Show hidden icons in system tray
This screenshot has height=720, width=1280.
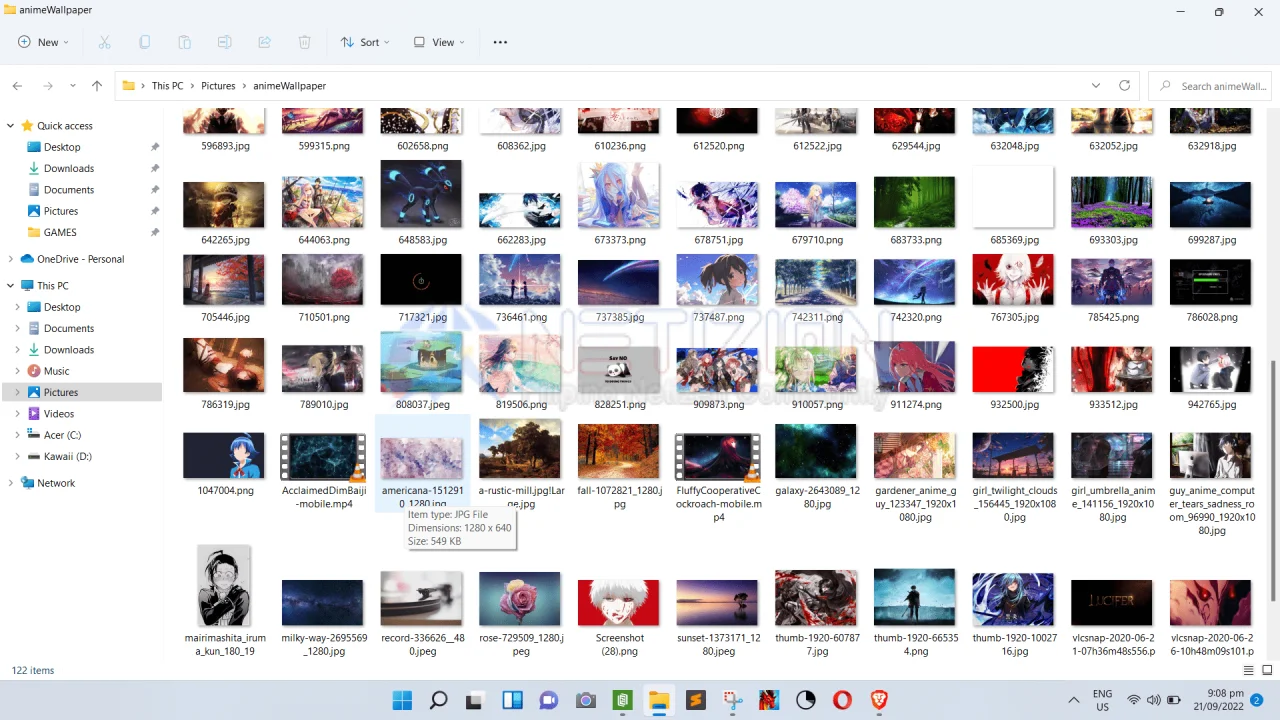click(1074, 700)
